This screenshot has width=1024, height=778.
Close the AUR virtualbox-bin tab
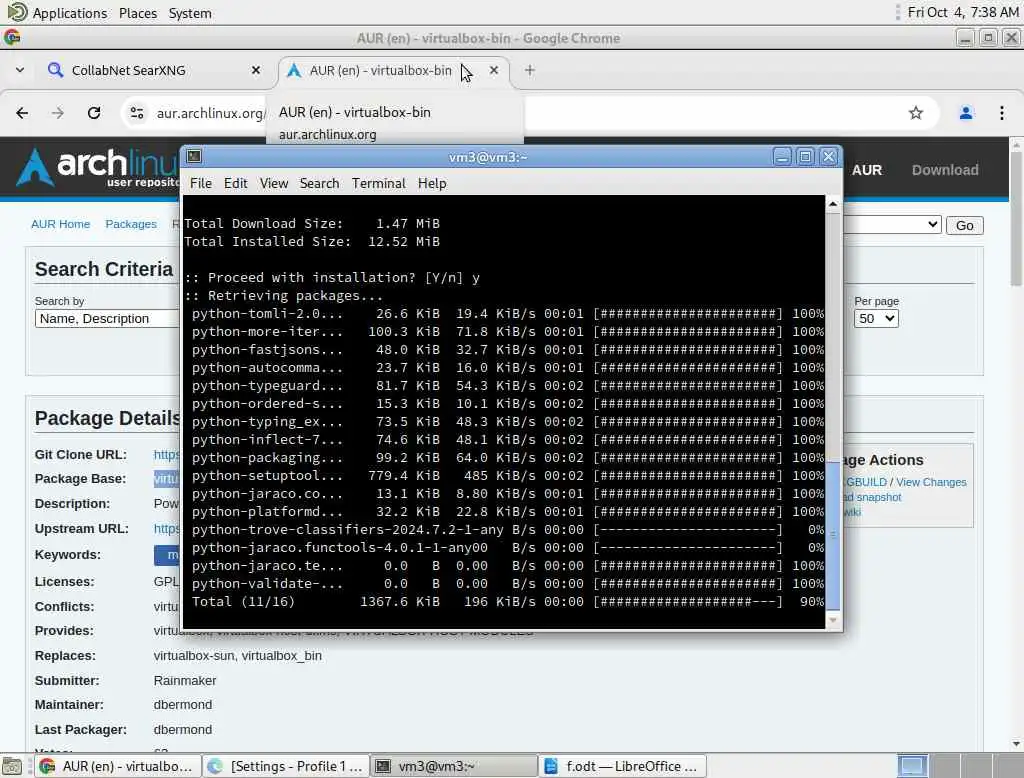(x=494, y=70)
